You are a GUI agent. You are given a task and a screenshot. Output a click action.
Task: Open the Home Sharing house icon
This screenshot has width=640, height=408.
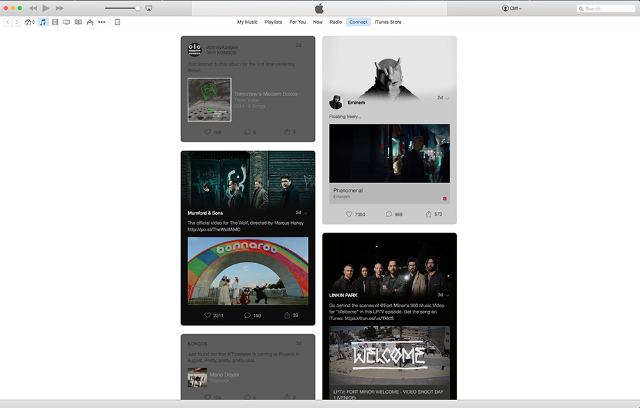point(29,22)
